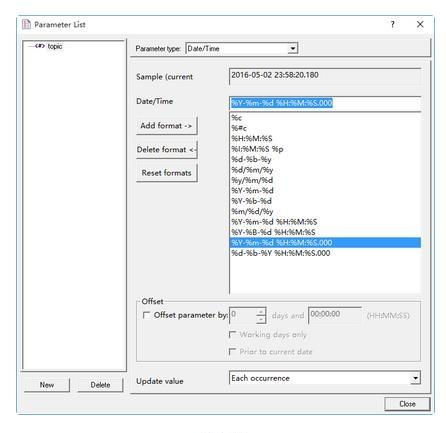Image resolution: width=446 pixels, height=433 pixels.
Task: Click the Parameter List document icon
Action: tap(26, 24)
